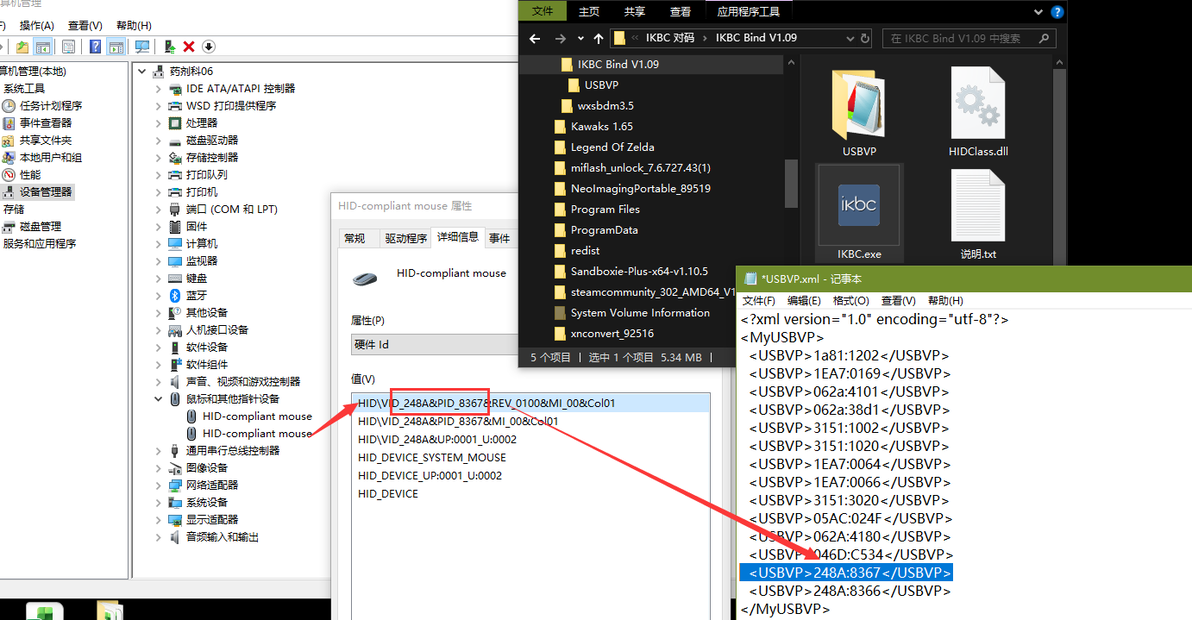Viewport: 1192px width, 620px height.
Task: Select the 通用串行总线控制器 device category
Action: [x=233, y=451]
